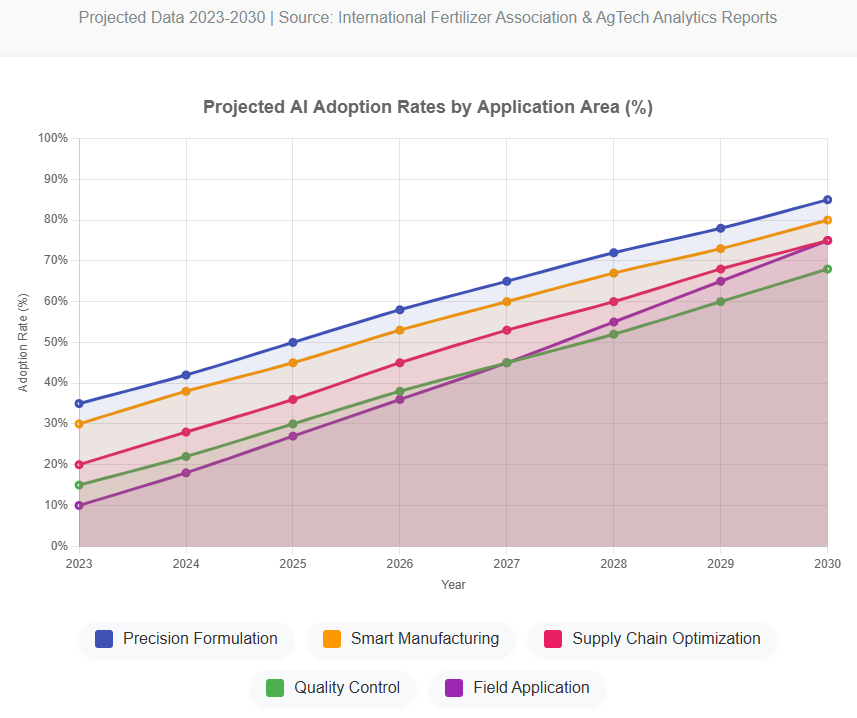Hide the Quality Control series via its legend
This screenshot has width=857, height=718.
[333, 688]
